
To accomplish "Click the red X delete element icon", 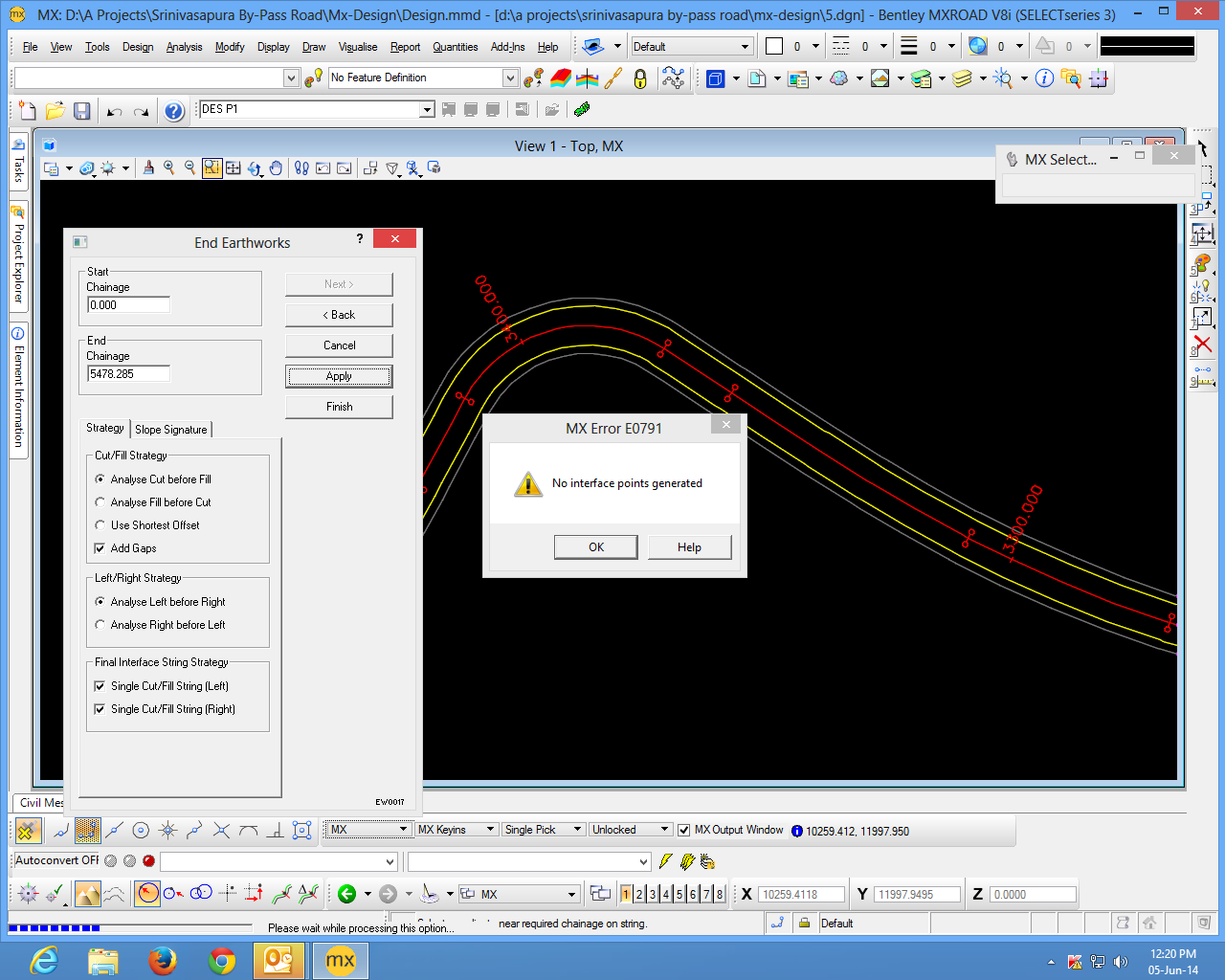I will pyautogui.click(x=1203, y=345).
